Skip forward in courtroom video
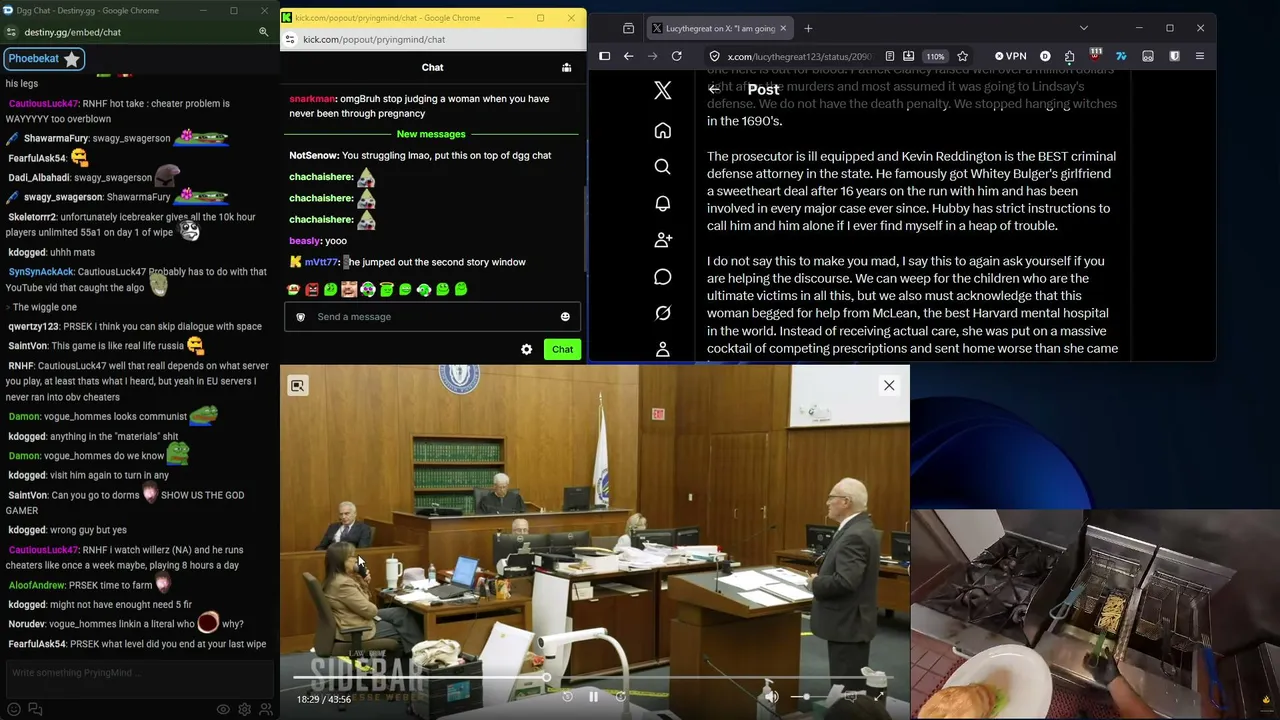Viewport: 1280px width, 720px height. click(620, 697)
